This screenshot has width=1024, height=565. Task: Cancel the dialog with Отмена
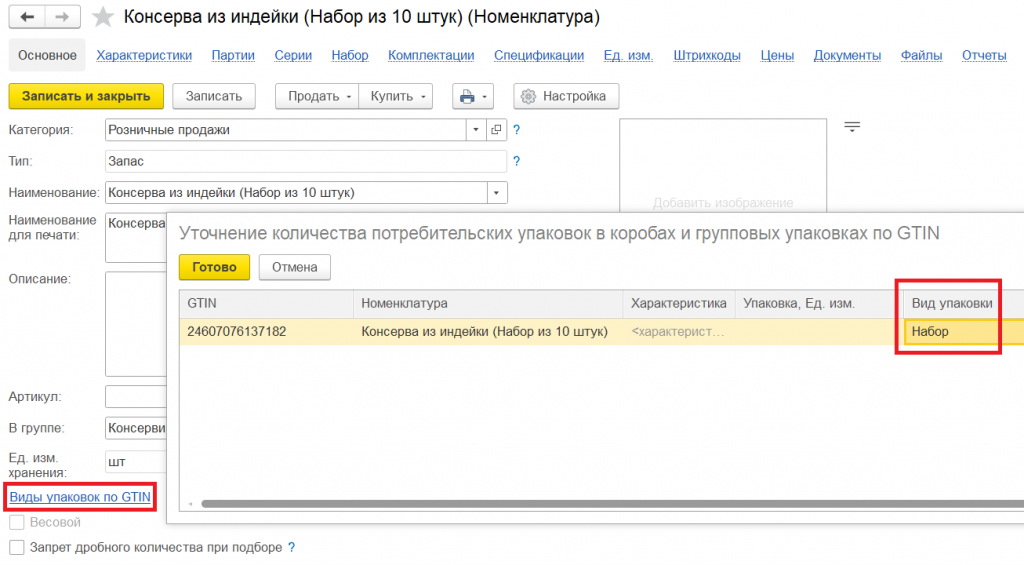[x=295, y=267]
